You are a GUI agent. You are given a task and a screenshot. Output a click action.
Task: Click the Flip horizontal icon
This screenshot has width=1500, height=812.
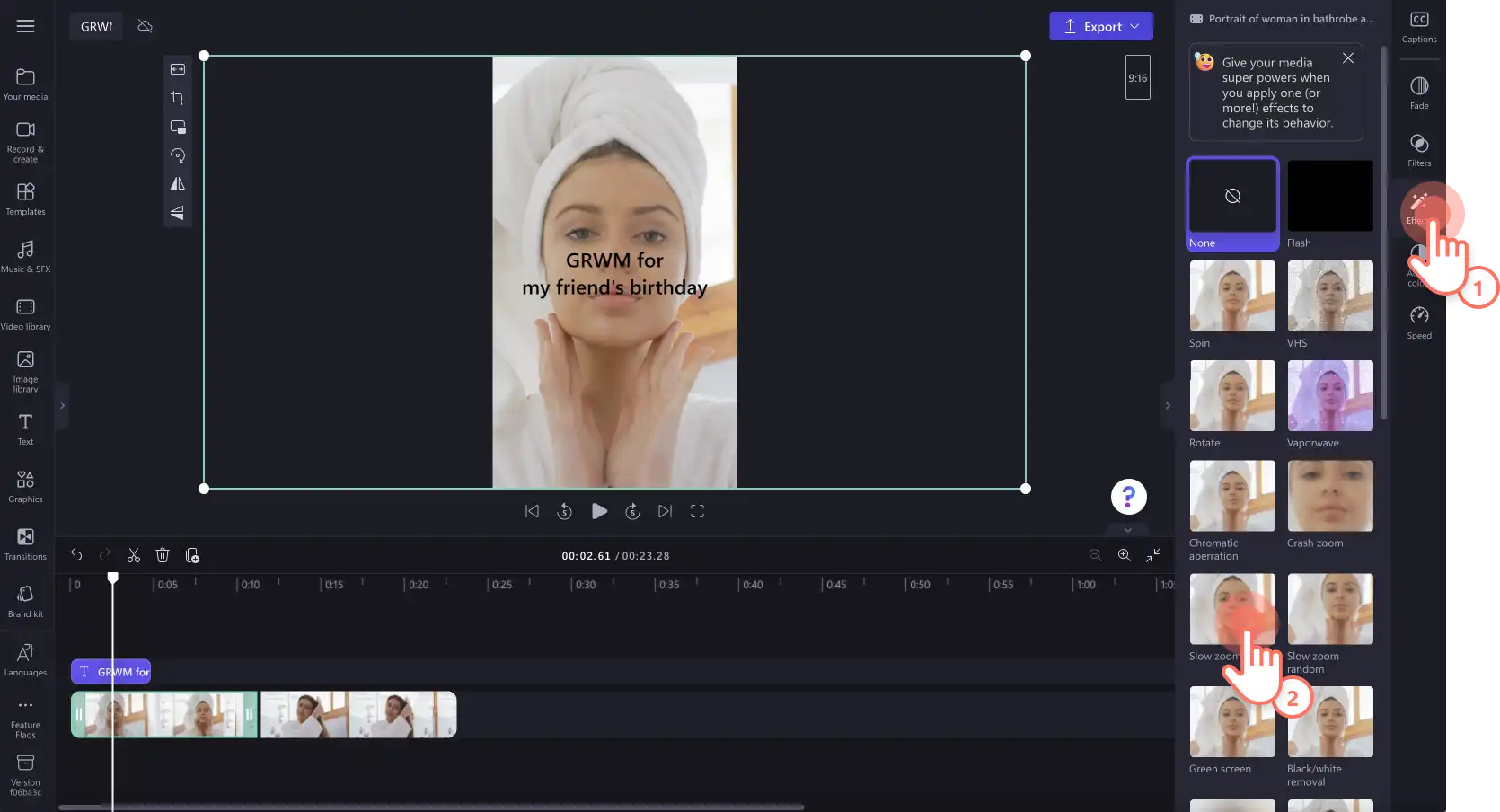tap(178, 184)
